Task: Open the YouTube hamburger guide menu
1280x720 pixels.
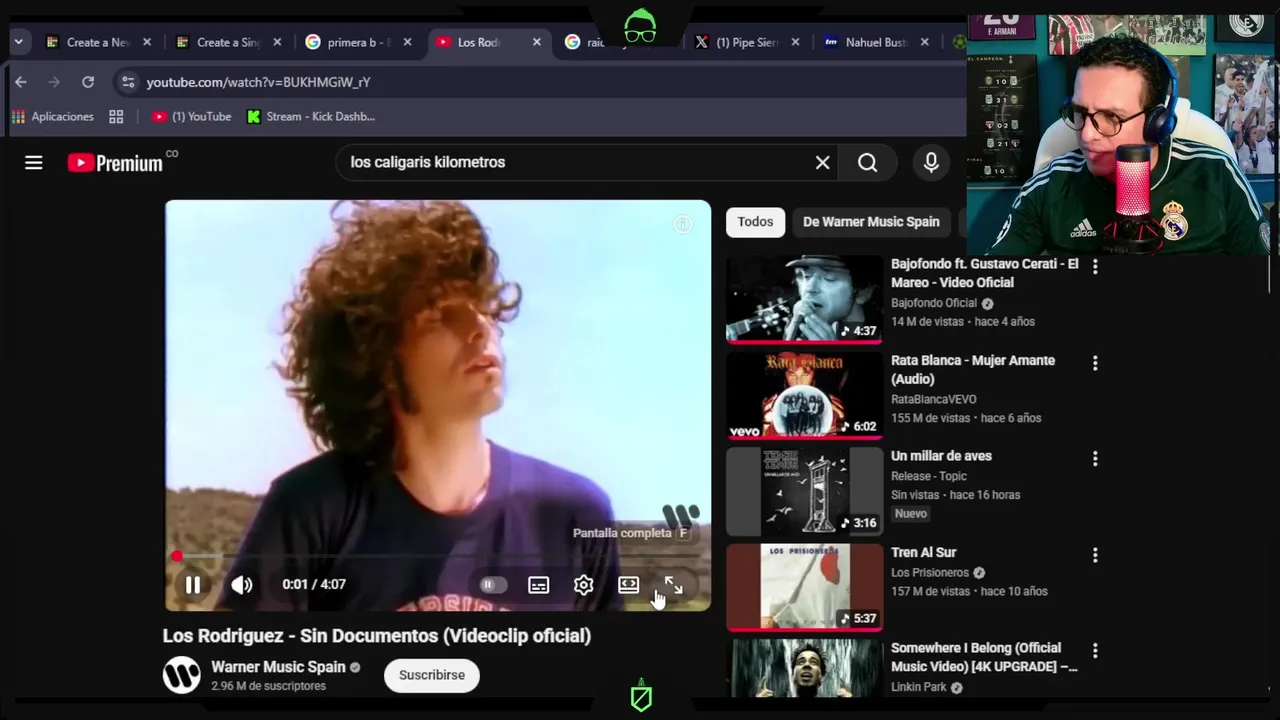Action: (34, 162)
